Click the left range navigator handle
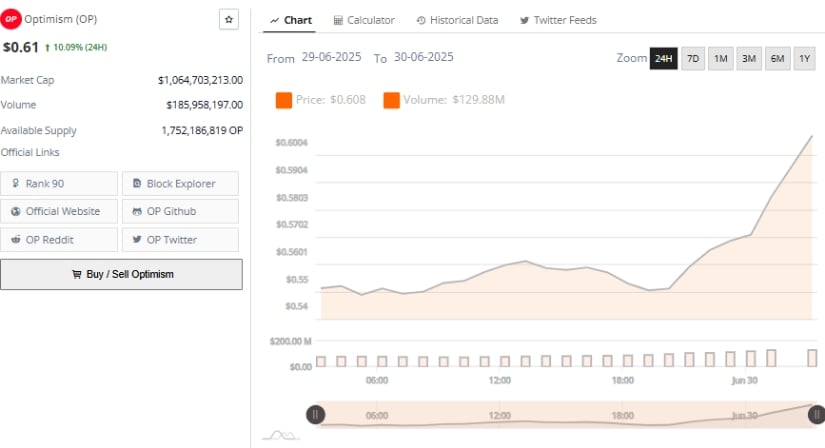Screen dimensions: 825x448 coord(315,415)
